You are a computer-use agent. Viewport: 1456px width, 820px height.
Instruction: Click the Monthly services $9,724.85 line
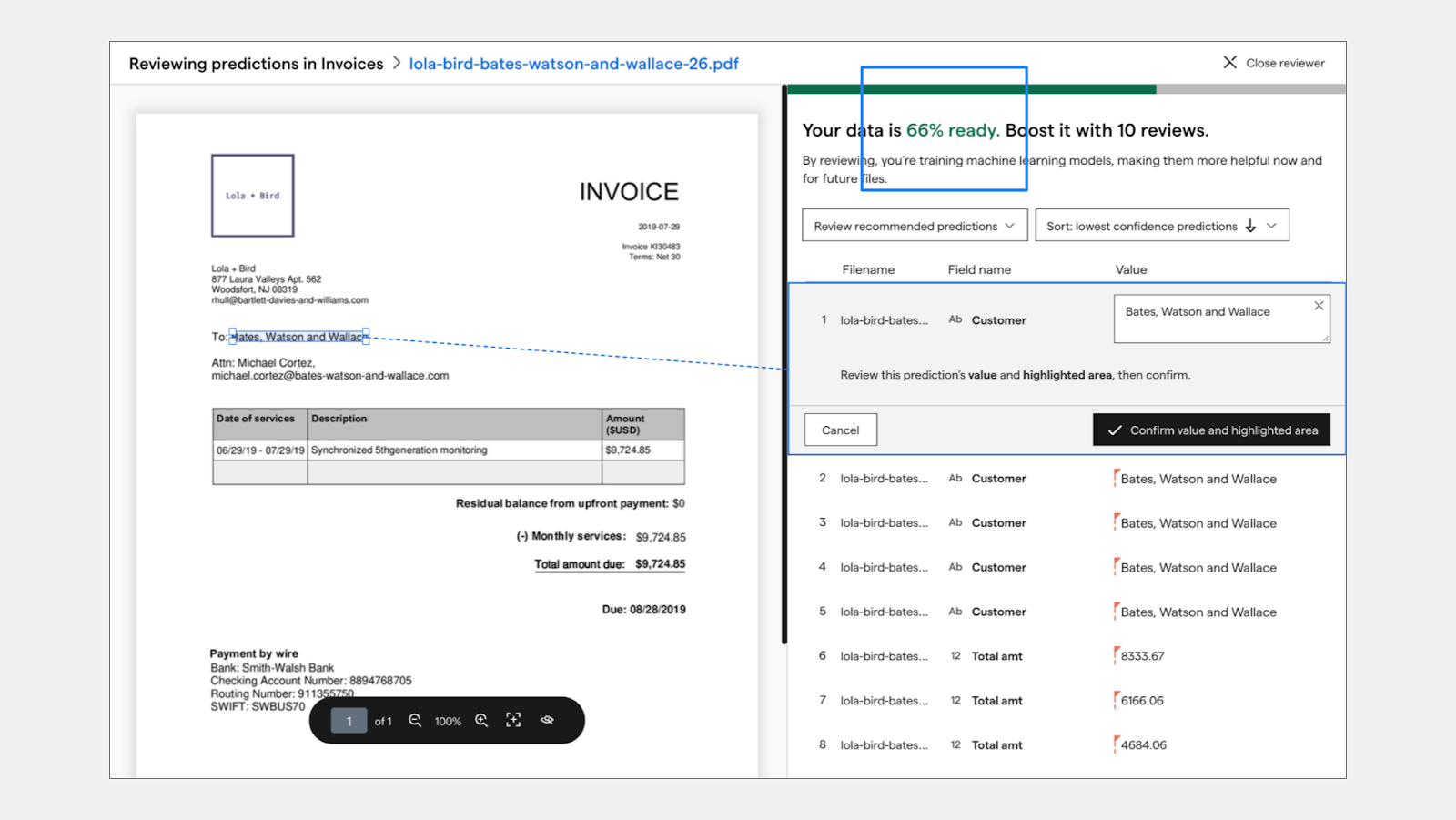click(602, 537)
